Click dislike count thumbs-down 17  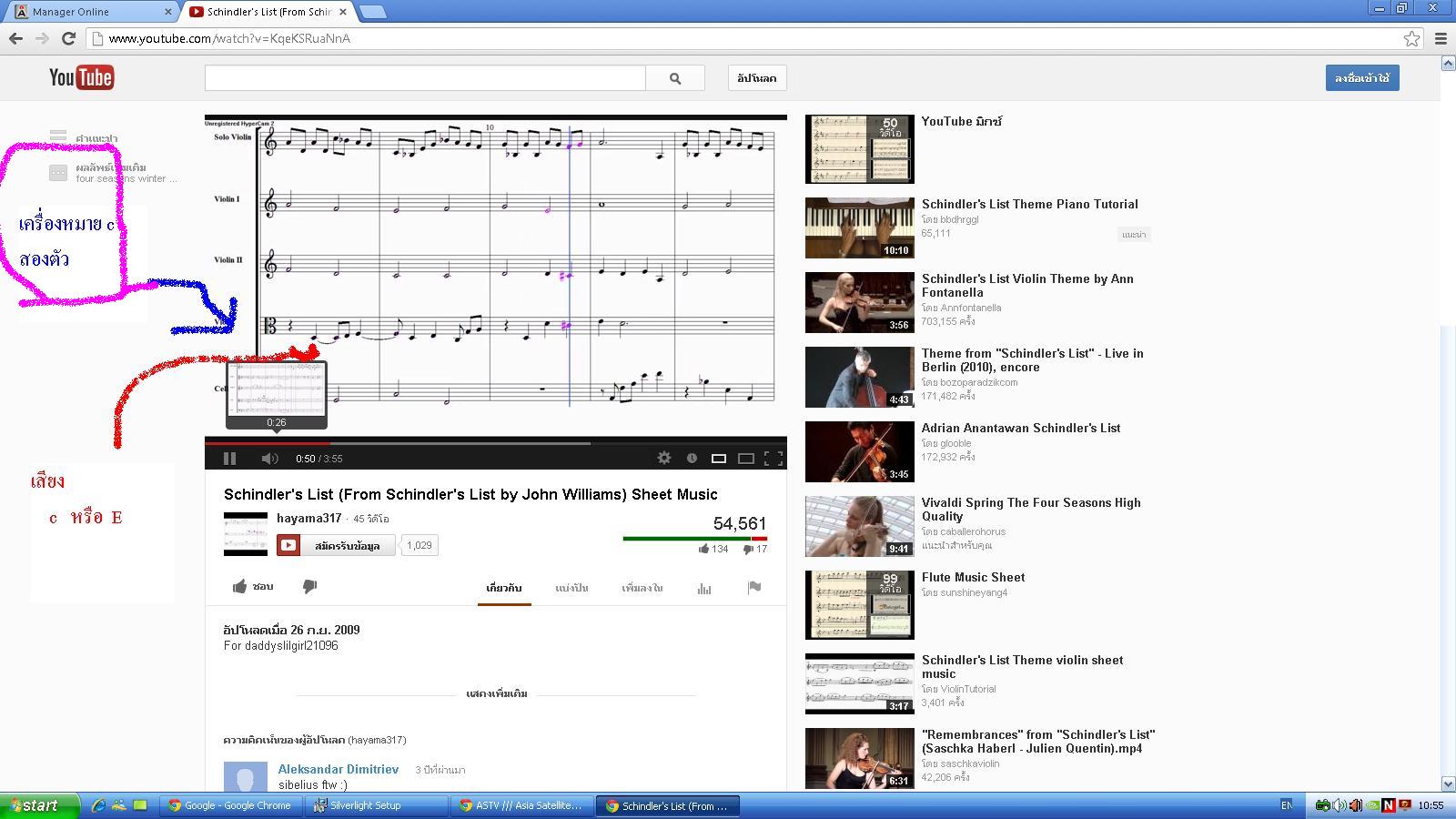point(755,549)
